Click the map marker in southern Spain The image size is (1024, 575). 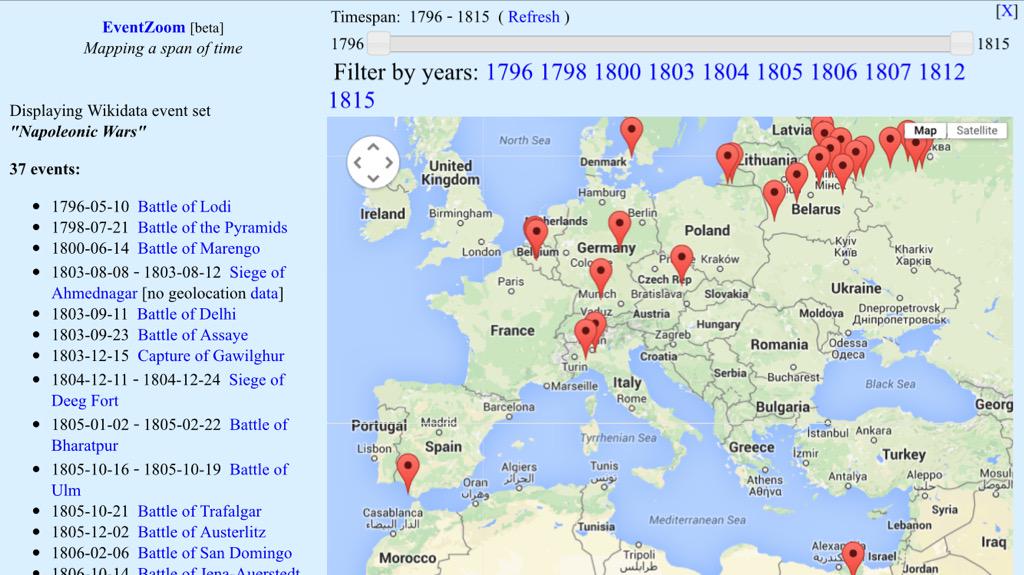[x=407, y=471]
